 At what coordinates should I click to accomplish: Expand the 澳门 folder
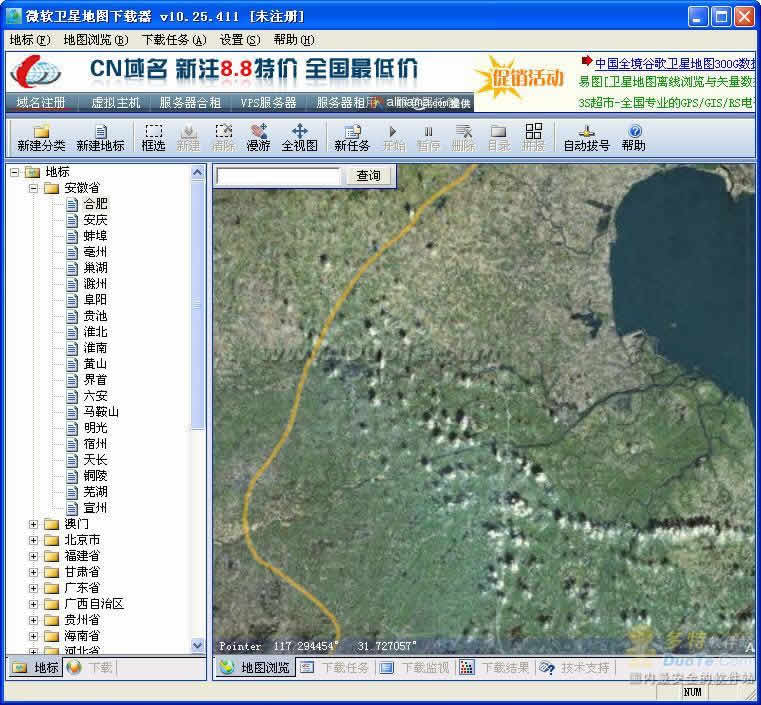33,524
